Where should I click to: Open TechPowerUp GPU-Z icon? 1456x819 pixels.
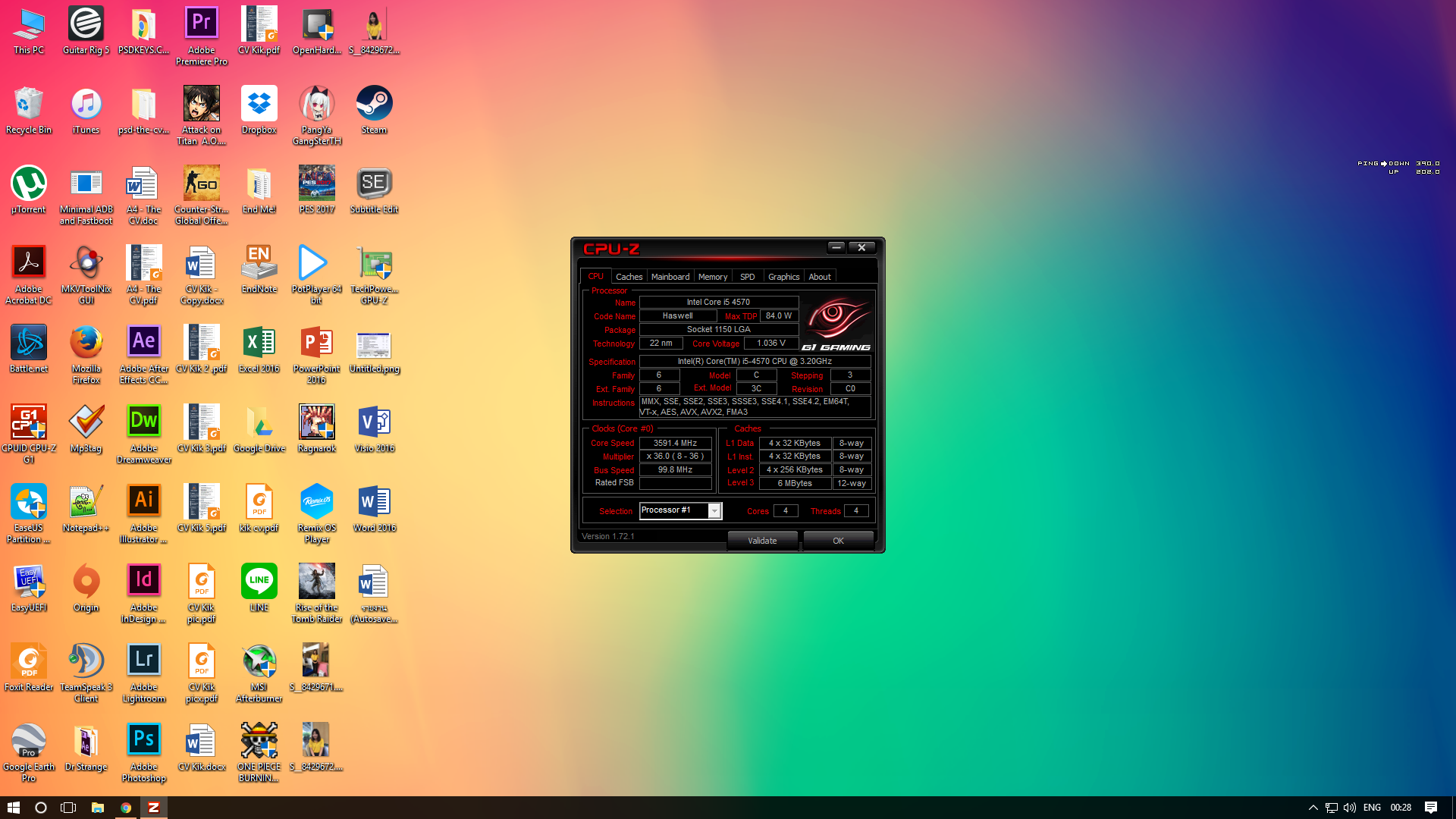(x=374, y=263)
